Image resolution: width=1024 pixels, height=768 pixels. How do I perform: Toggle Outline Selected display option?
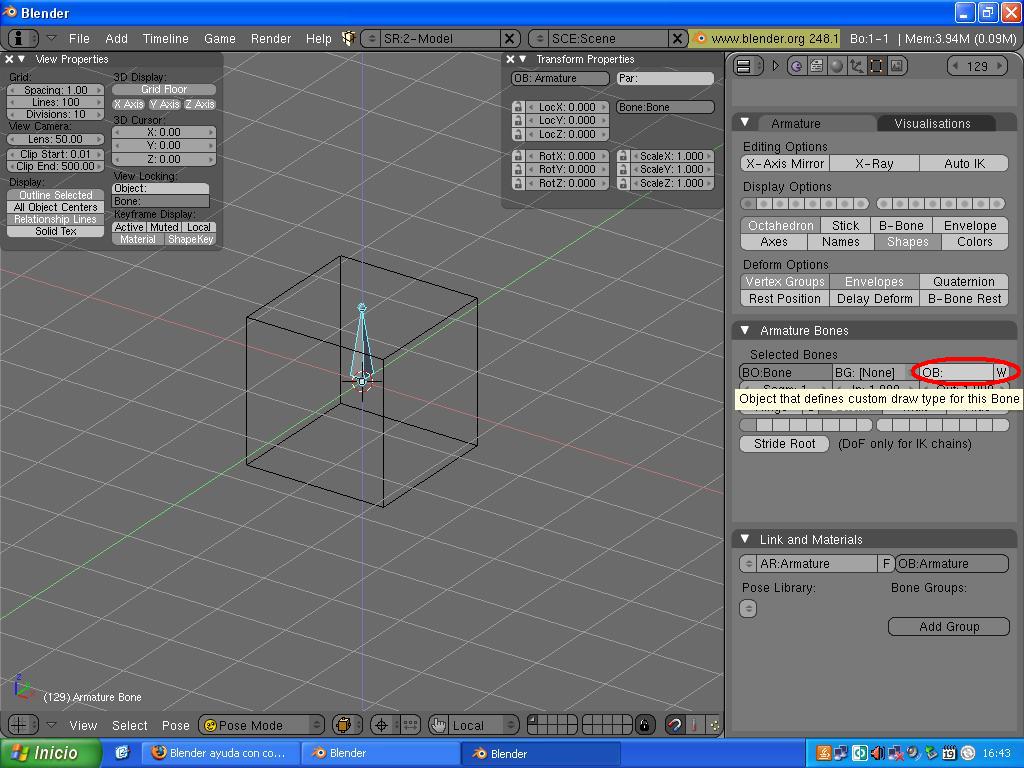[56, 195]
